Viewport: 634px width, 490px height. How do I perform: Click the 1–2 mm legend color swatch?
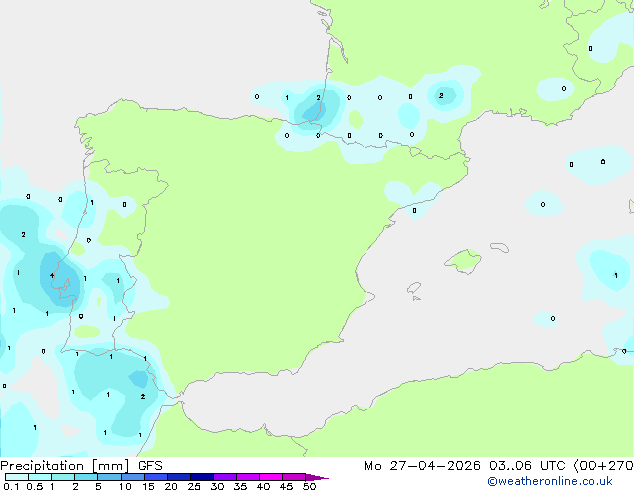63,477
